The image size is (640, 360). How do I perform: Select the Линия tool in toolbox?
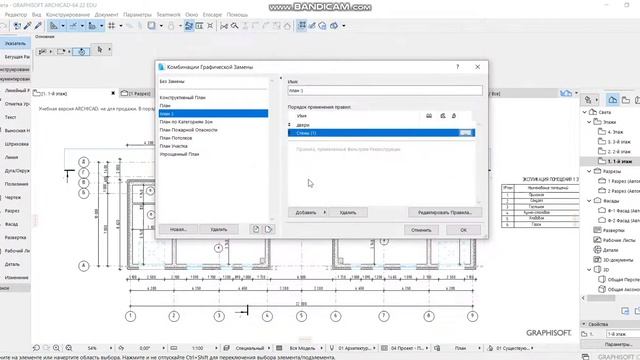click(x=11, y=157)
